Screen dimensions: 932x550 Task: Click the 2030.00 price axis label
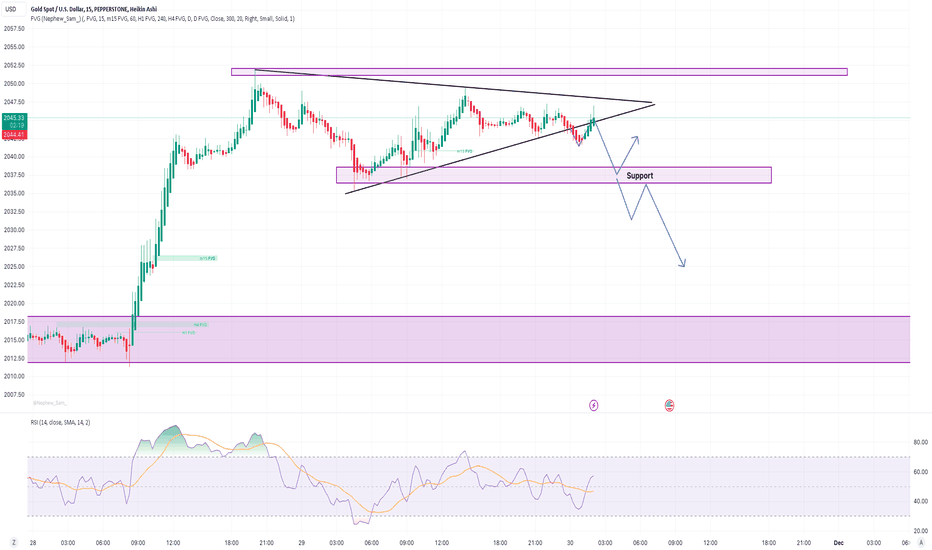coord(14,230)
